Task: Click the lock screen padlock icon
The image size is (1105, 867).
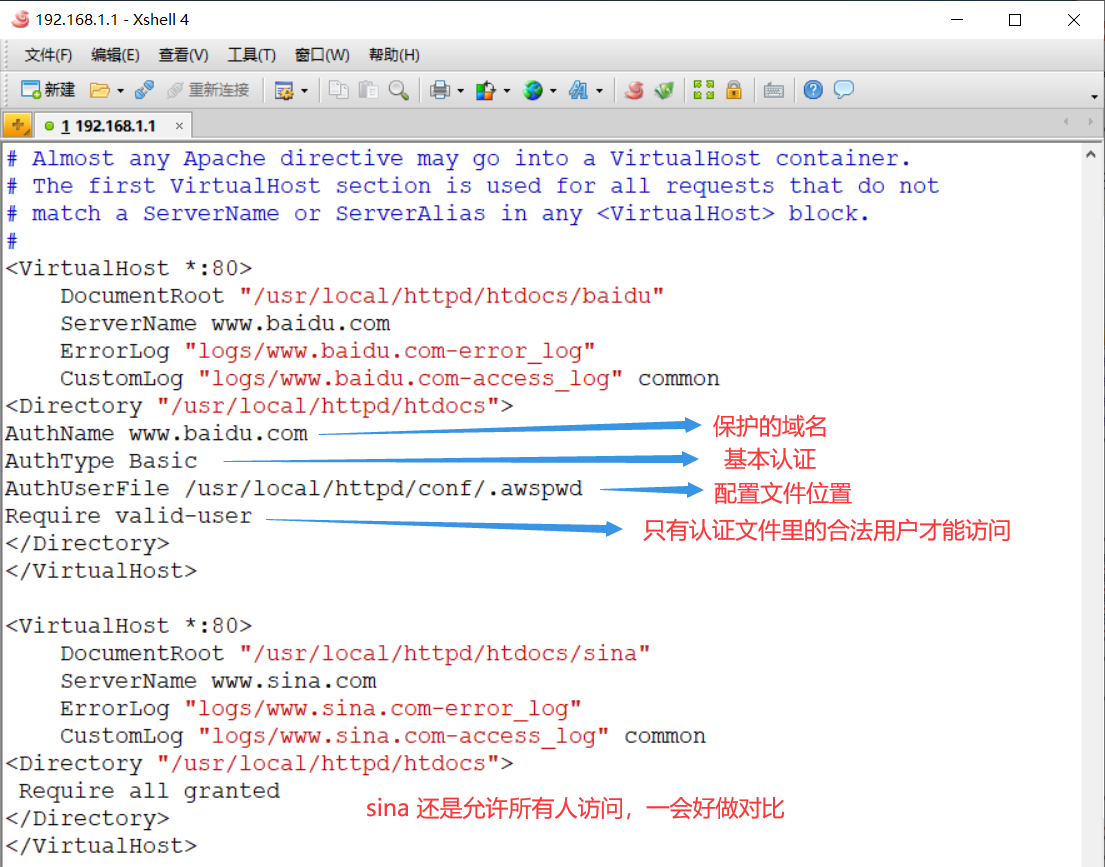Action: point(734,90)
